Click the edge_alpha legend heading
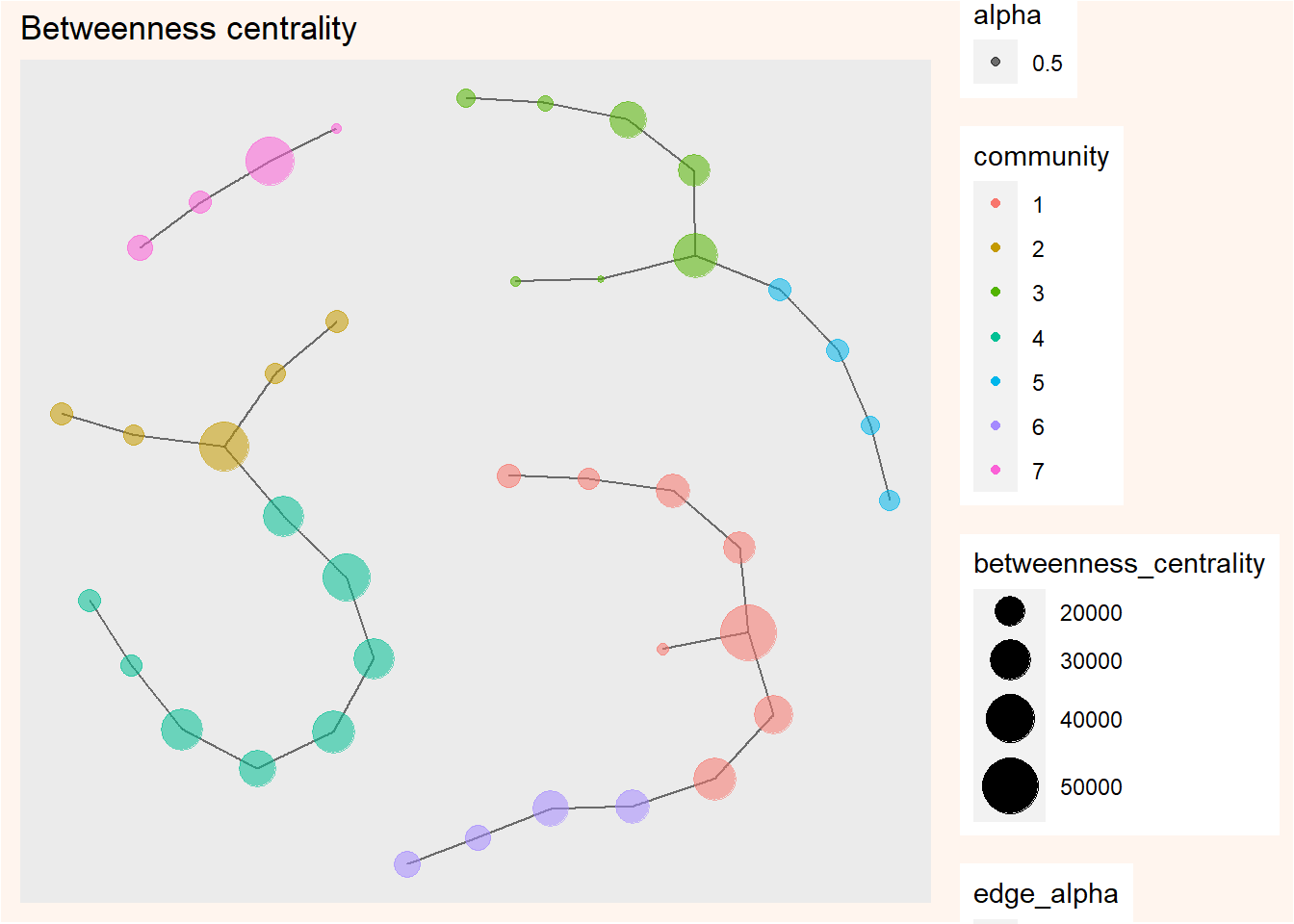1294x924 pixels. [x=1046, y=893]
